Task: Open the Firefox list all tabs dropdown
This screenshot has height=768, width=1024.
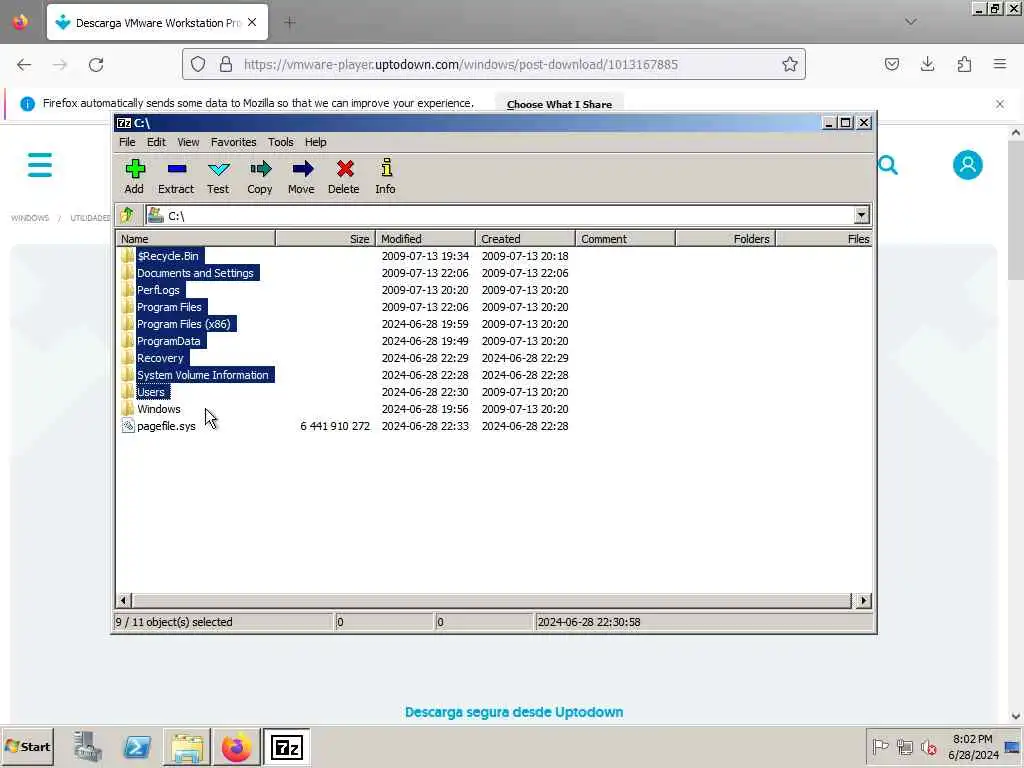Action: point(910,22)
